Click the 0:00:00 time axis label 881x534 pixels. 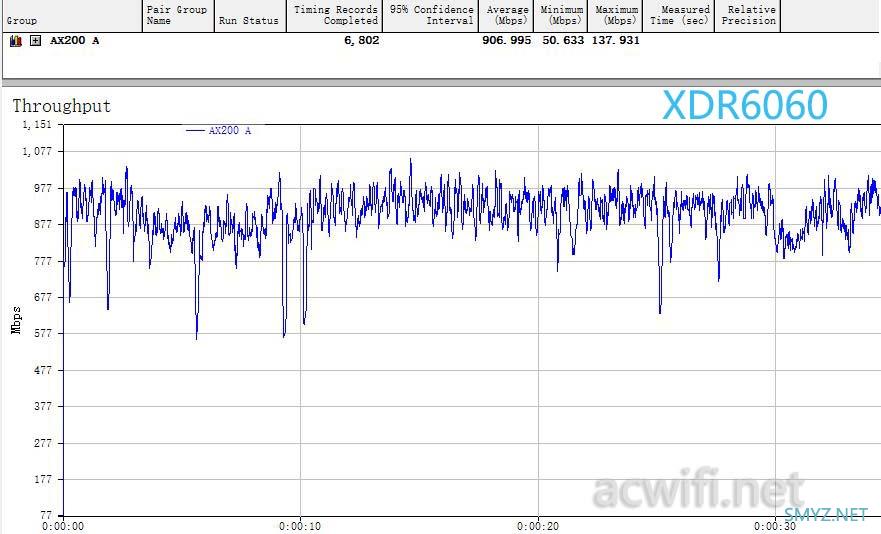pyautogui.click(x=63, y=527)
